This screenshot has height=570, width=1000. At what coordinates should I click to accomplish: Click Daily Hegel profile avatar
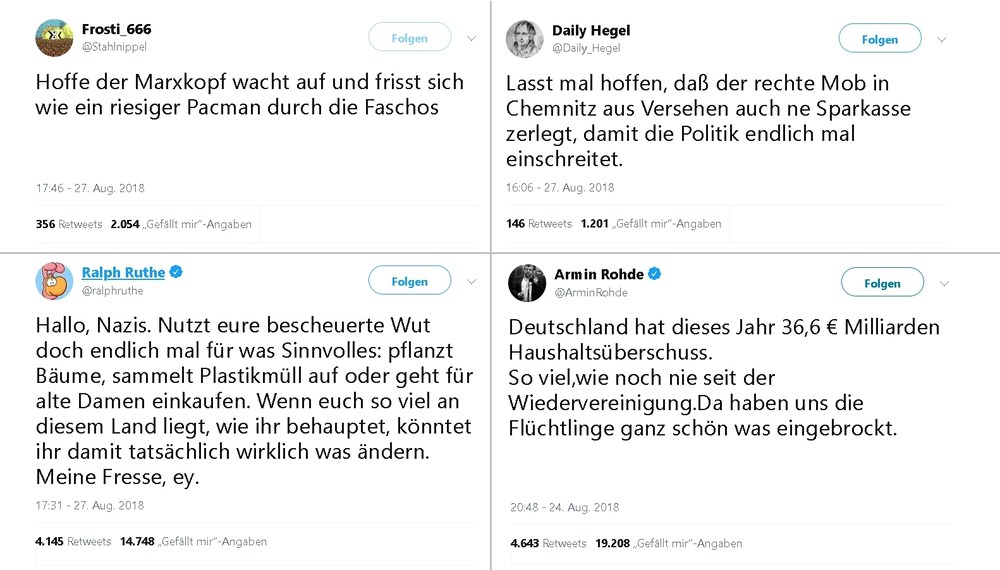[x=524, y=39]
